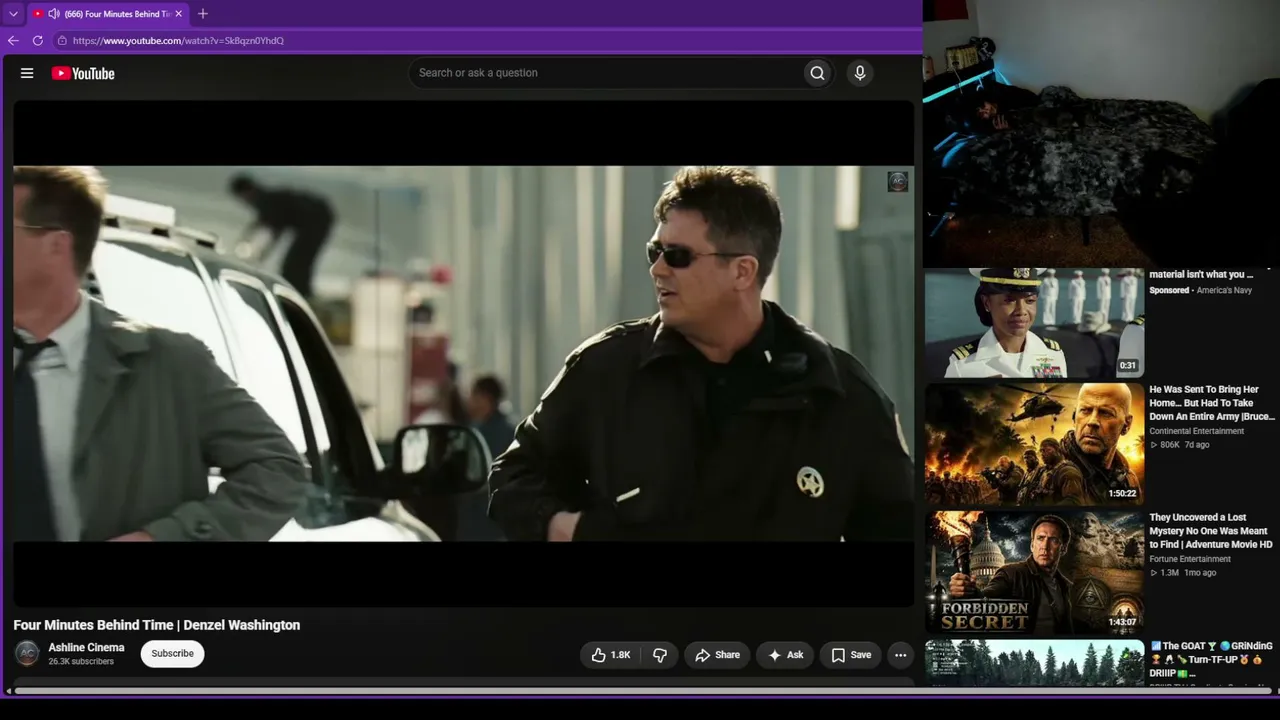The image size is (1280, 720).
Task: Dislike the video with thumbs down
Action: (660, 655)
